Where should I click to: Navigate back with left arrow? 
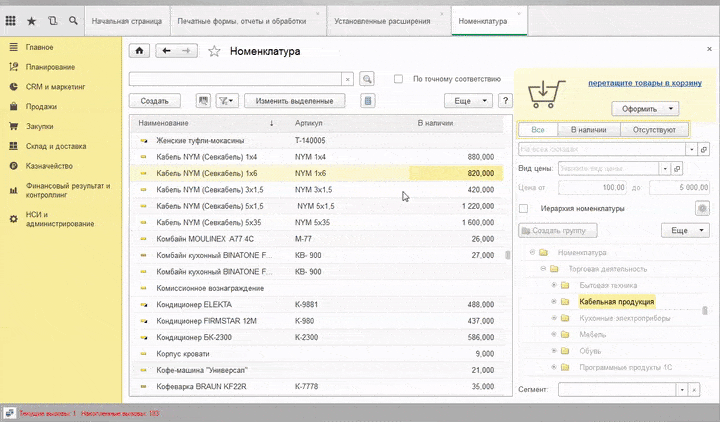166,51
